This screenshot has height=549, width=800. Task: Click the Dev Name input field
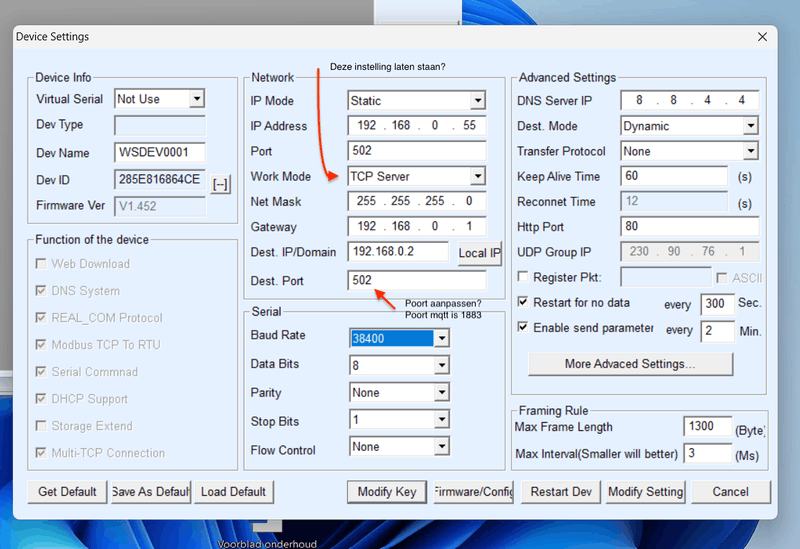click(160, 153)
